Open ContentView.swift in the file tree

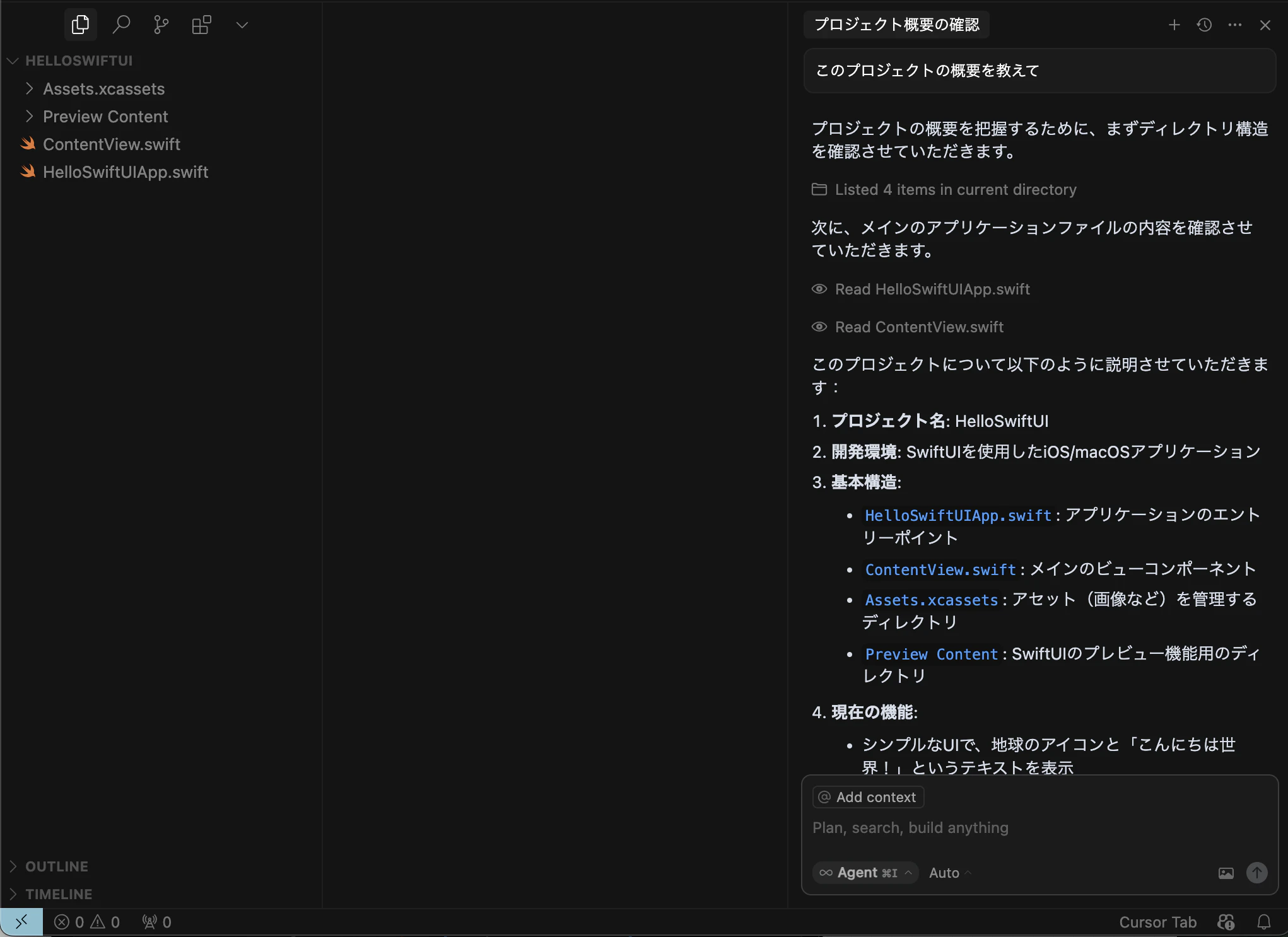112,144
